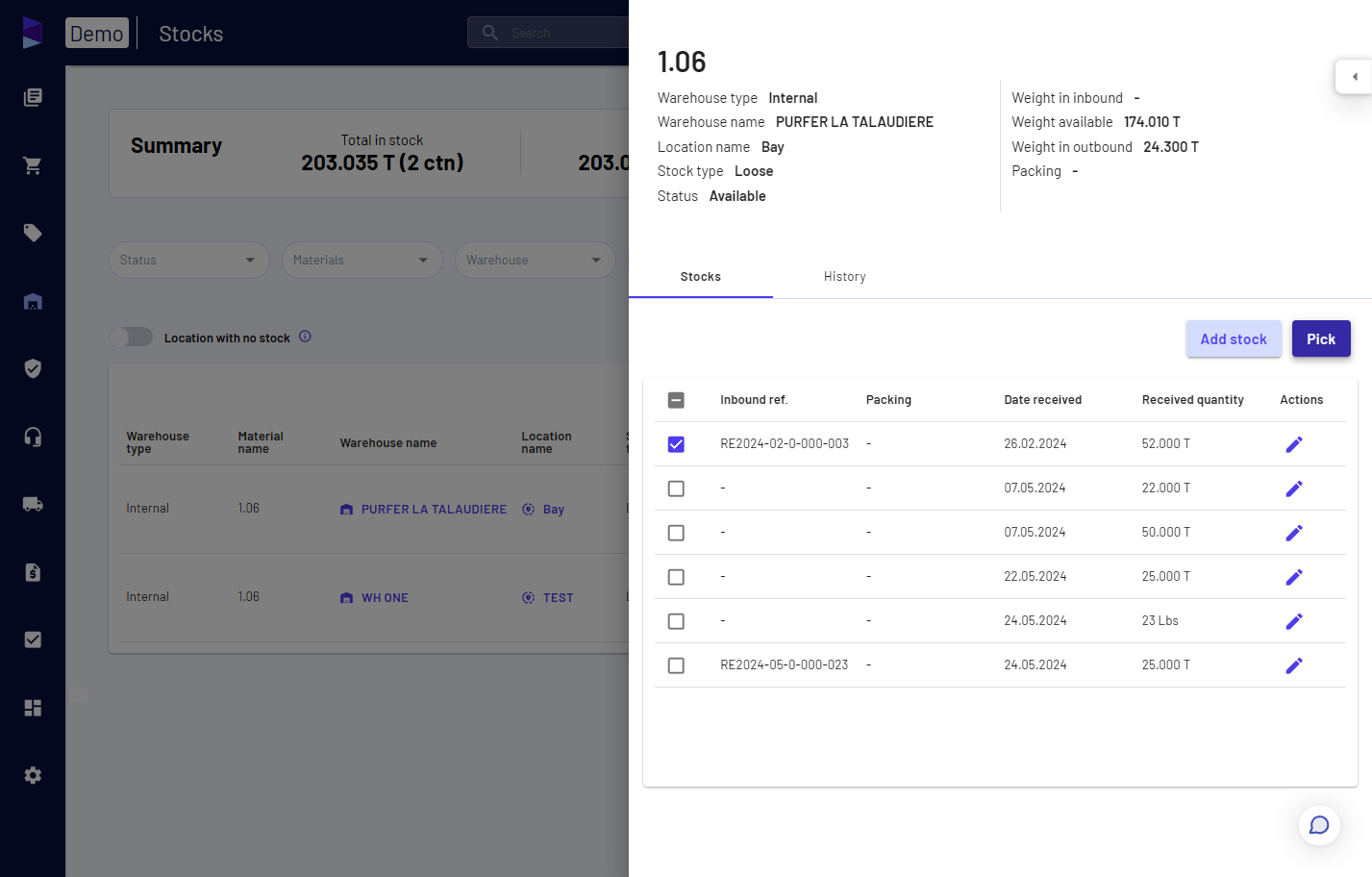This screenshot has height=877, width=1372.
Task: Expand the Warehouse filter dropdown
Action: (536, 260)
